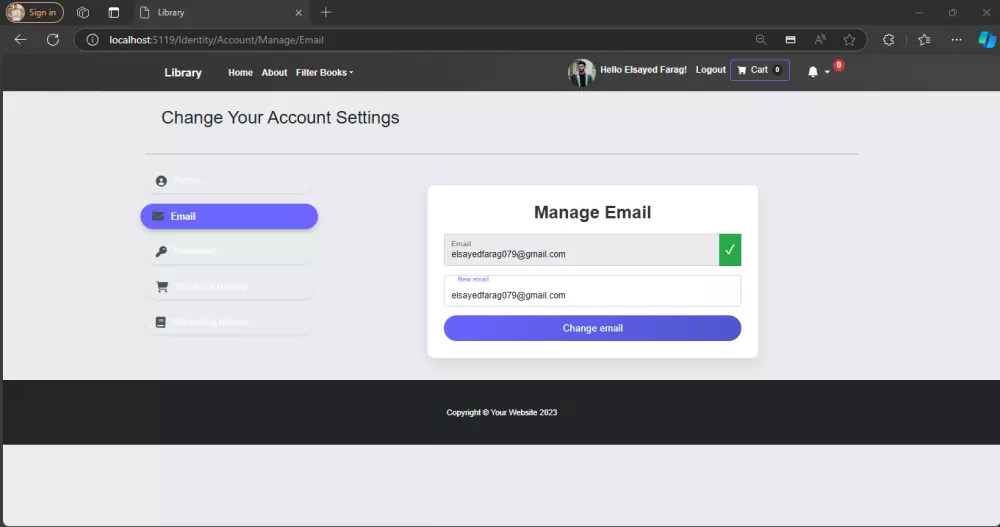Click the user profile avatar photo
Screen dimensions: 1000x527
click(582, 73)
